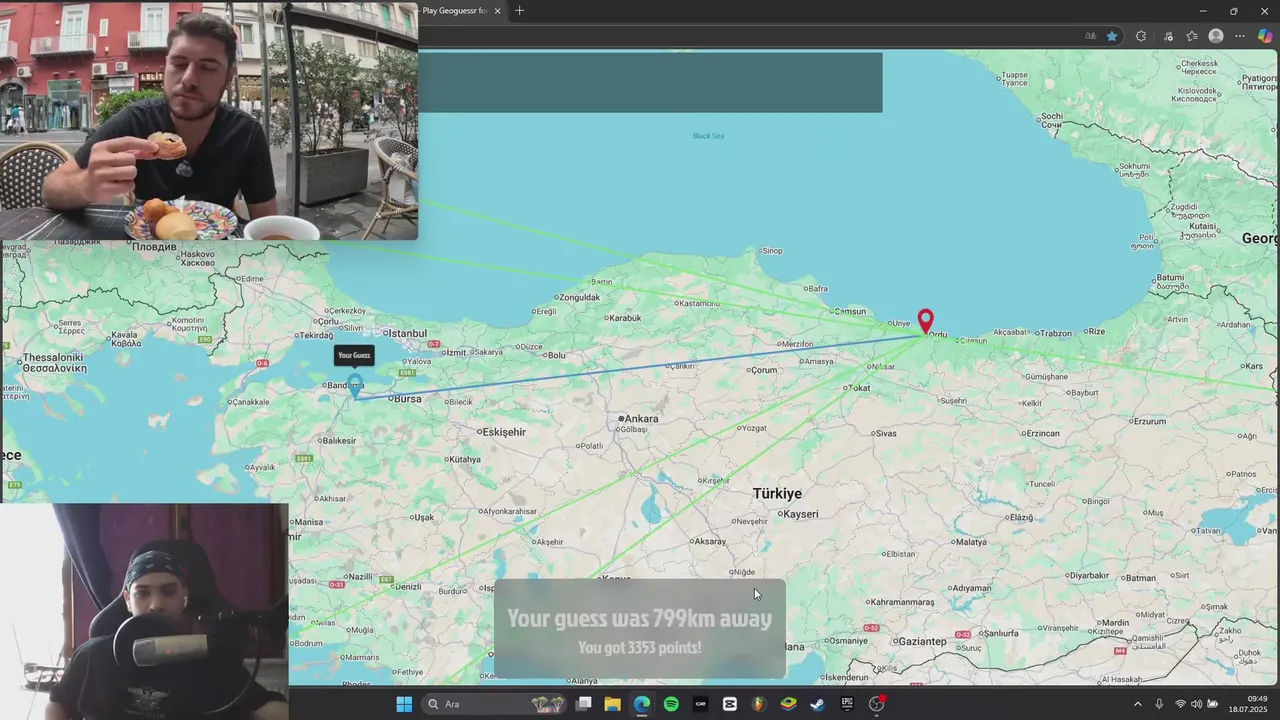Click the Sivas label on the map
This screenshot has width=1280, height=720.
click(885, 433)
